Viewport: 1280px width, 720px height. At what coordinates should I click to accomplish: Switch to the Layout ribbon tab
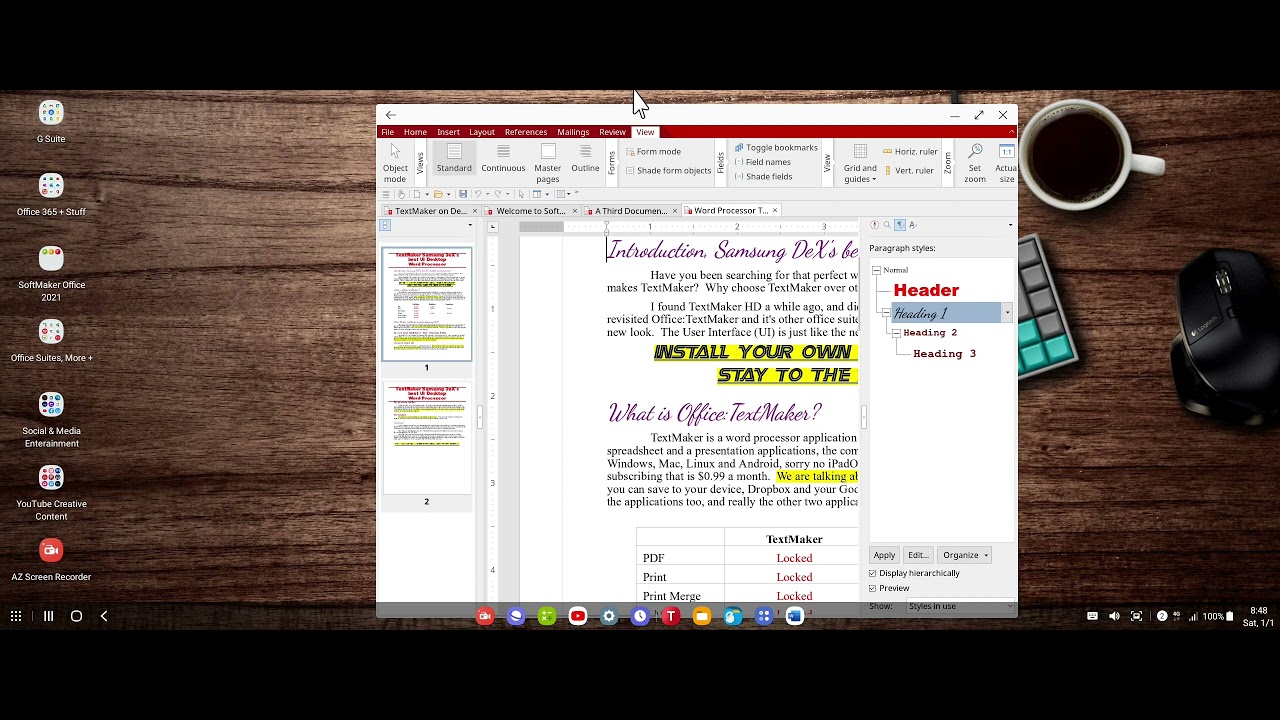pos(482,132)
